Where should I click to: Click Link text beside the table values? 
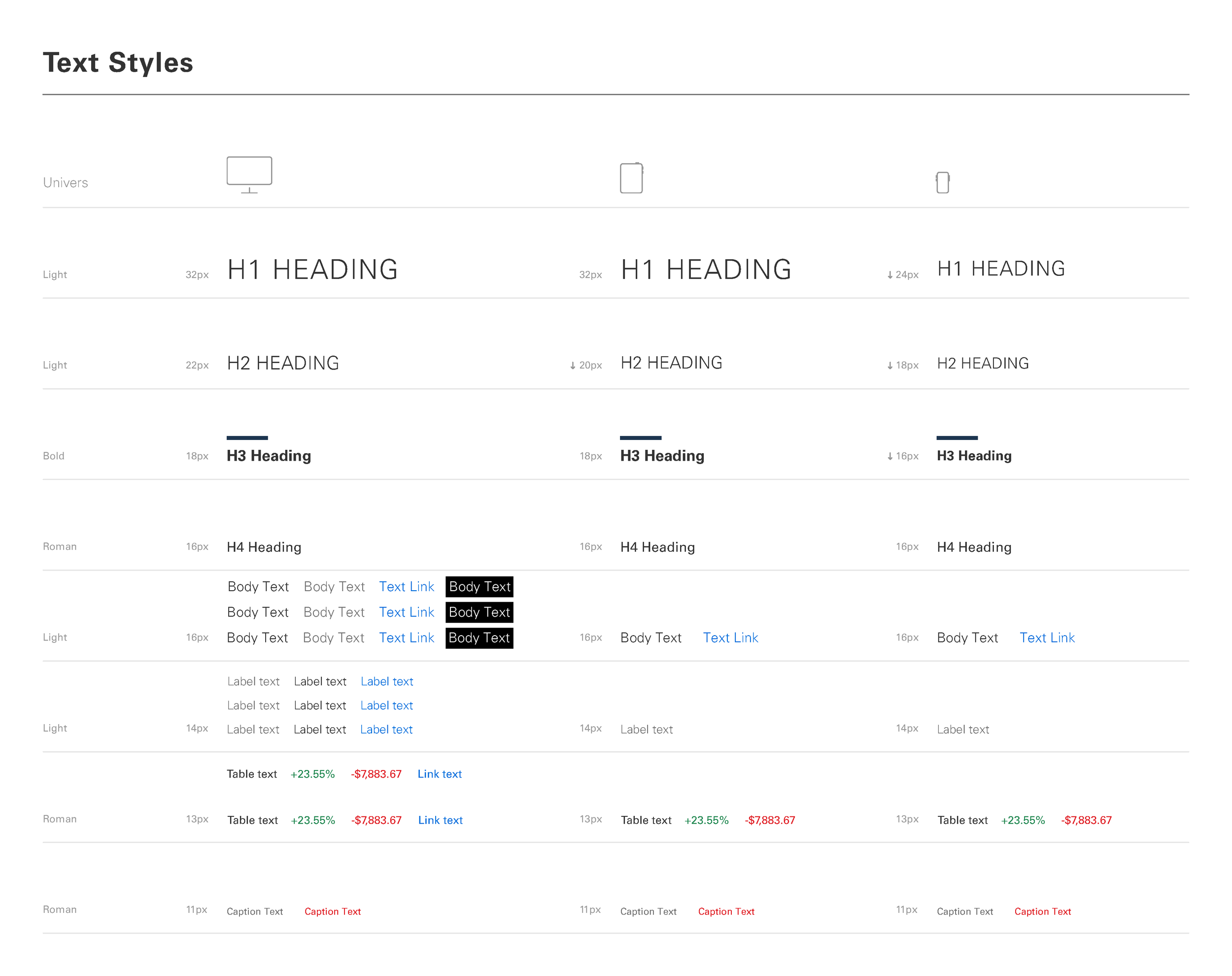click(440, 774)
